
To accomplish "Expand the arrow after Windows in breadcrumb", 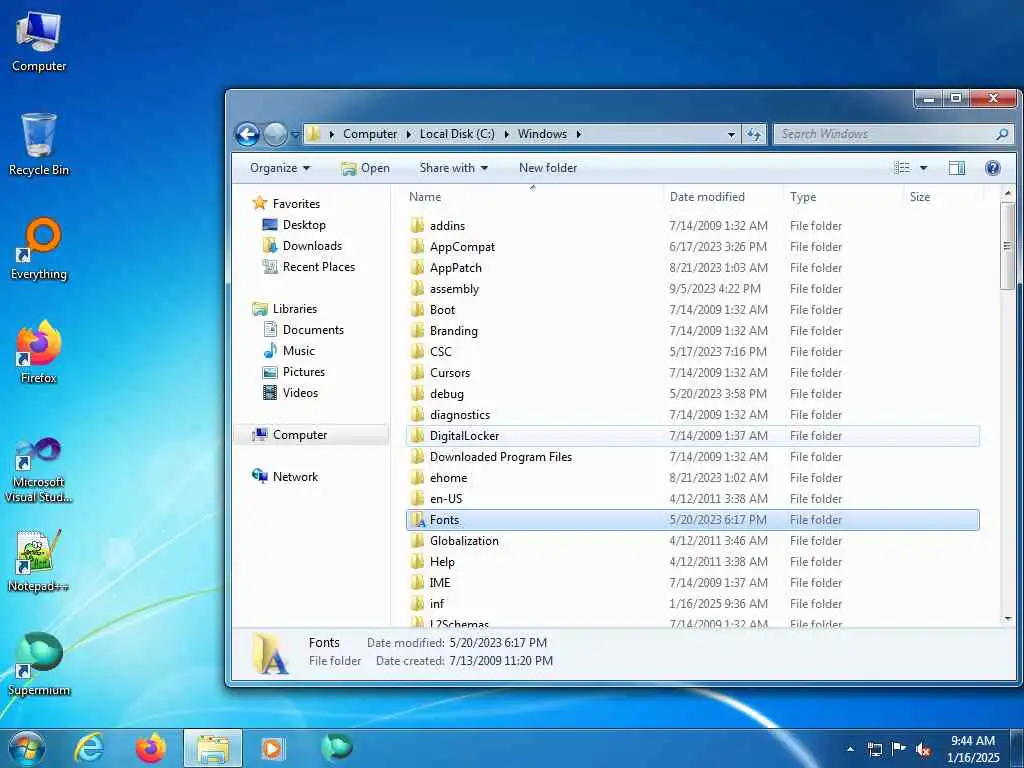I will [x=579, y=134].
